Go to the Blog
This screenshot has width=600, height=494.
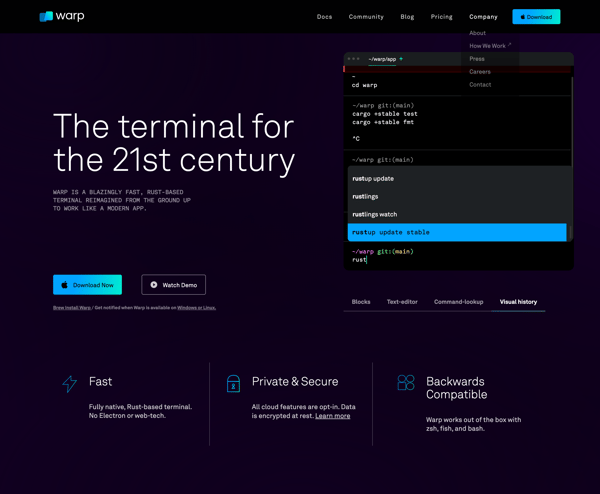pyautogui.click(x=407, y=17)
